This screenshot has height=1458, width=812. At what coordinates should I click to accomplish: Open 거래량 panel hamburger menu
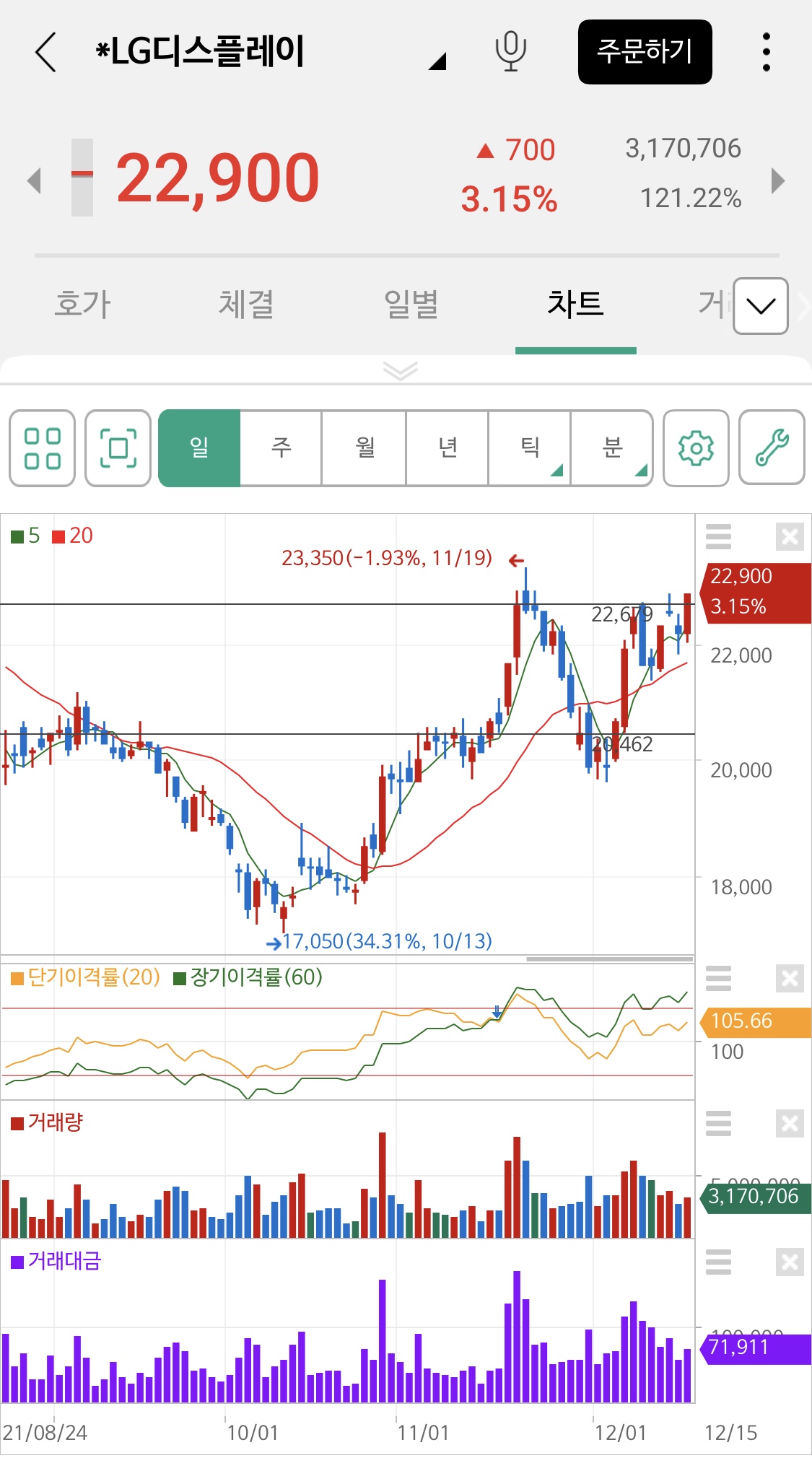[718, 1124]
